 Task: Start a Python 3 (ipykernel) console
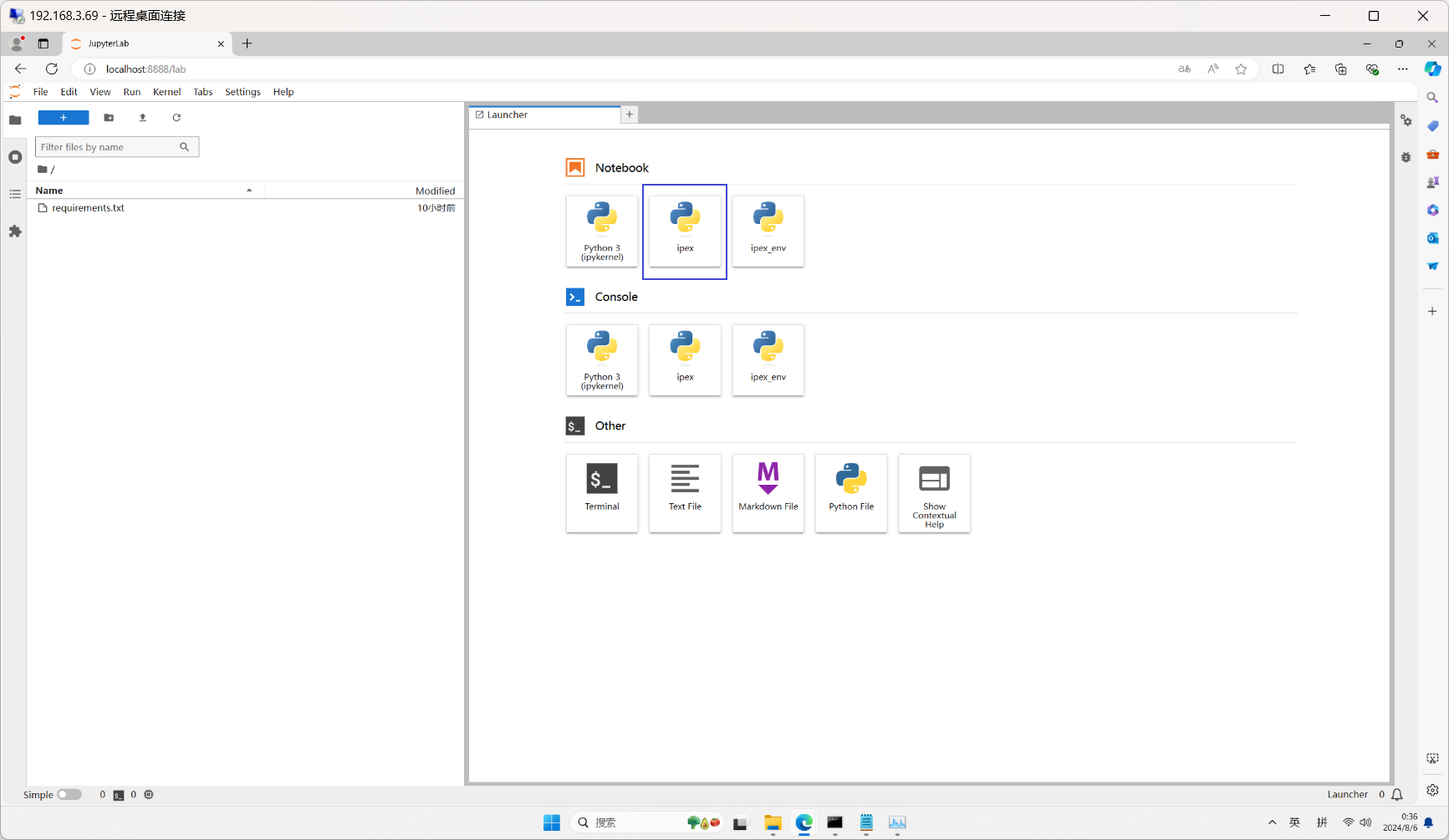click(602, 360)
